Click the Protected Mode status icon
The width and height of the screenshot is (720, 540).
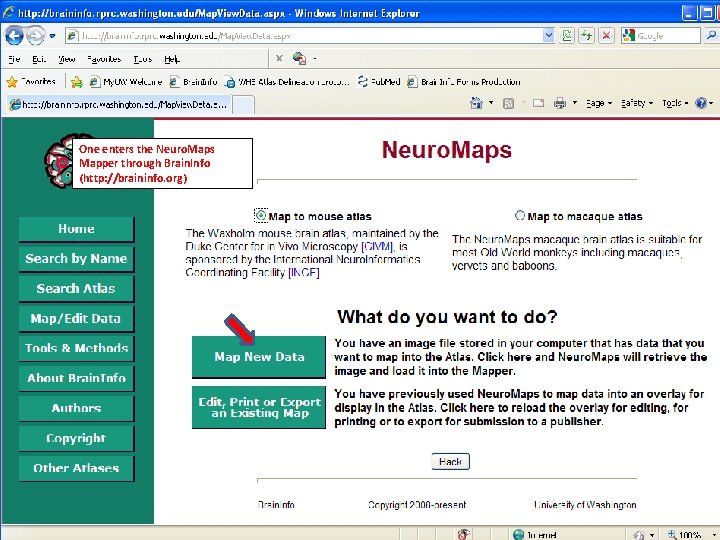tap(639, 535)
